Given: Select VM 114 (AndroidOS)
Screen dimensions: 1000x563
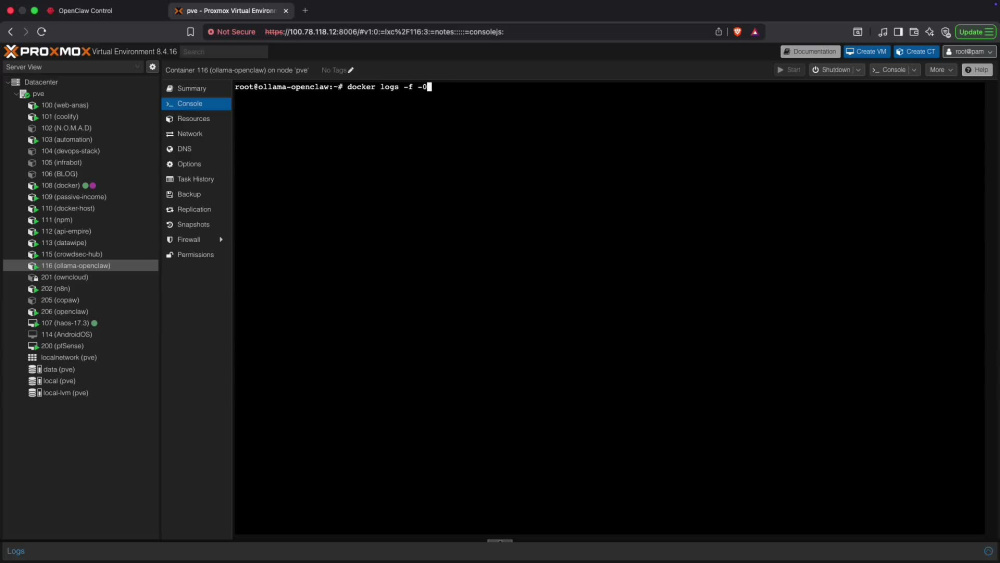Looking at the screenshot, I should click(x=66, y=335).
